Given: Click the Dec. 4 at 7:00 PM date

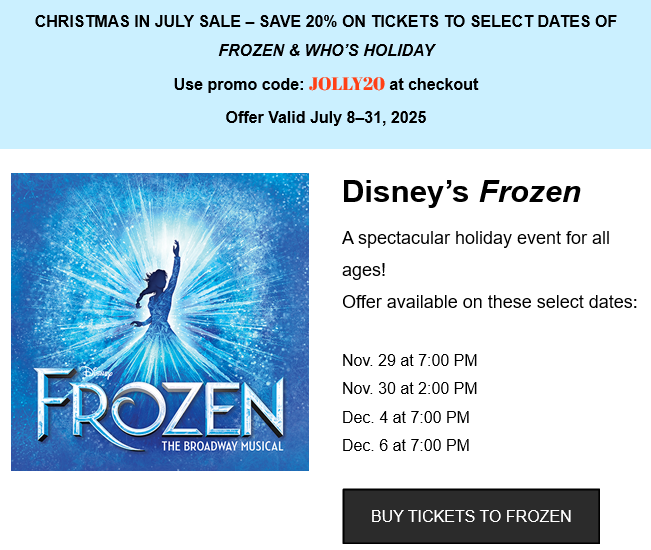Looking at the screenshot, I should (x=406, y=417).
